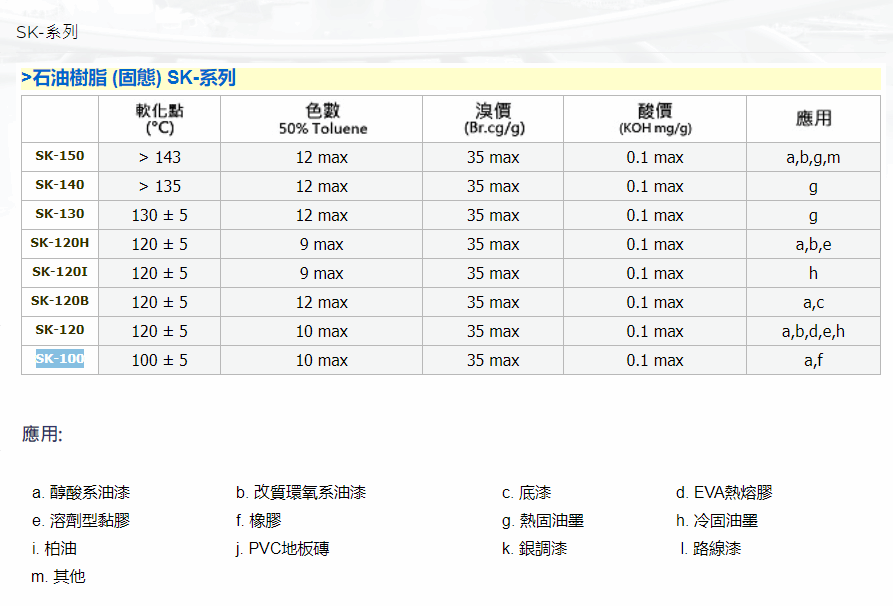This screenshot has height=606, width=893.
Task: Click the 酸價 (KOH mg/g) column header
Action: (x=655, y=119)
